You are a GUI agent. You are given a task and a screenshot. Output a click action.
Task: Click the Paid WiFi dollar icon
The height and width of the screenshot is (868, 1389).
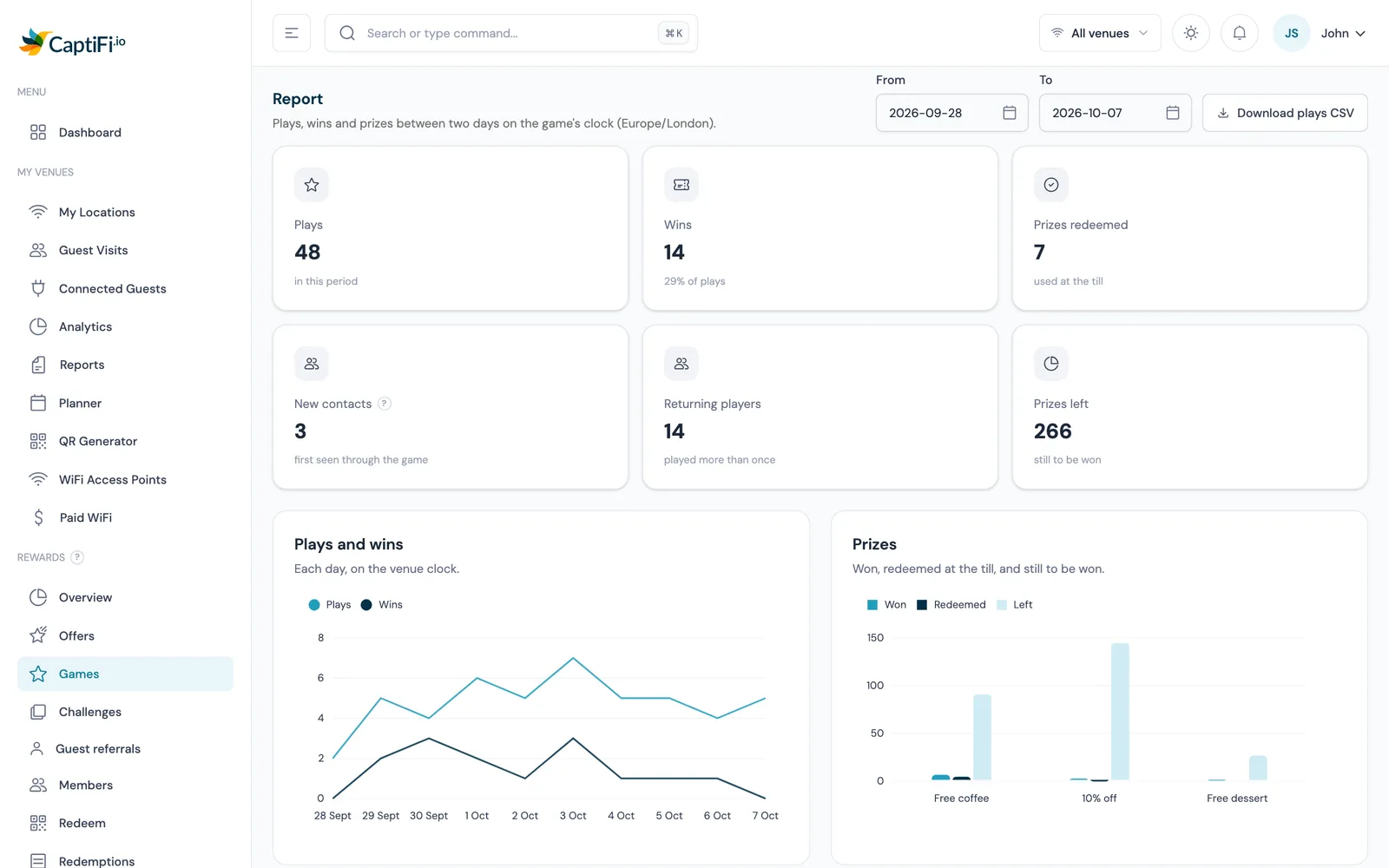pos(38,517)
